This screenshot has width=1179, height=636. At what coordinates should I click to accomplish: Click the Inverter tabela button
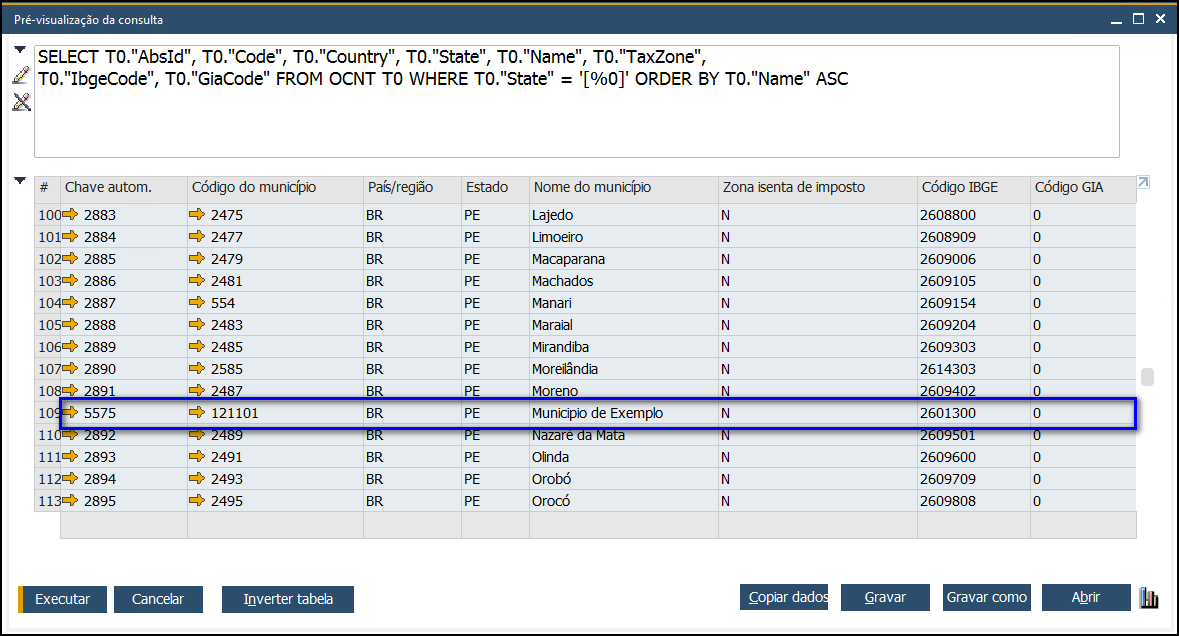(288, 599)
